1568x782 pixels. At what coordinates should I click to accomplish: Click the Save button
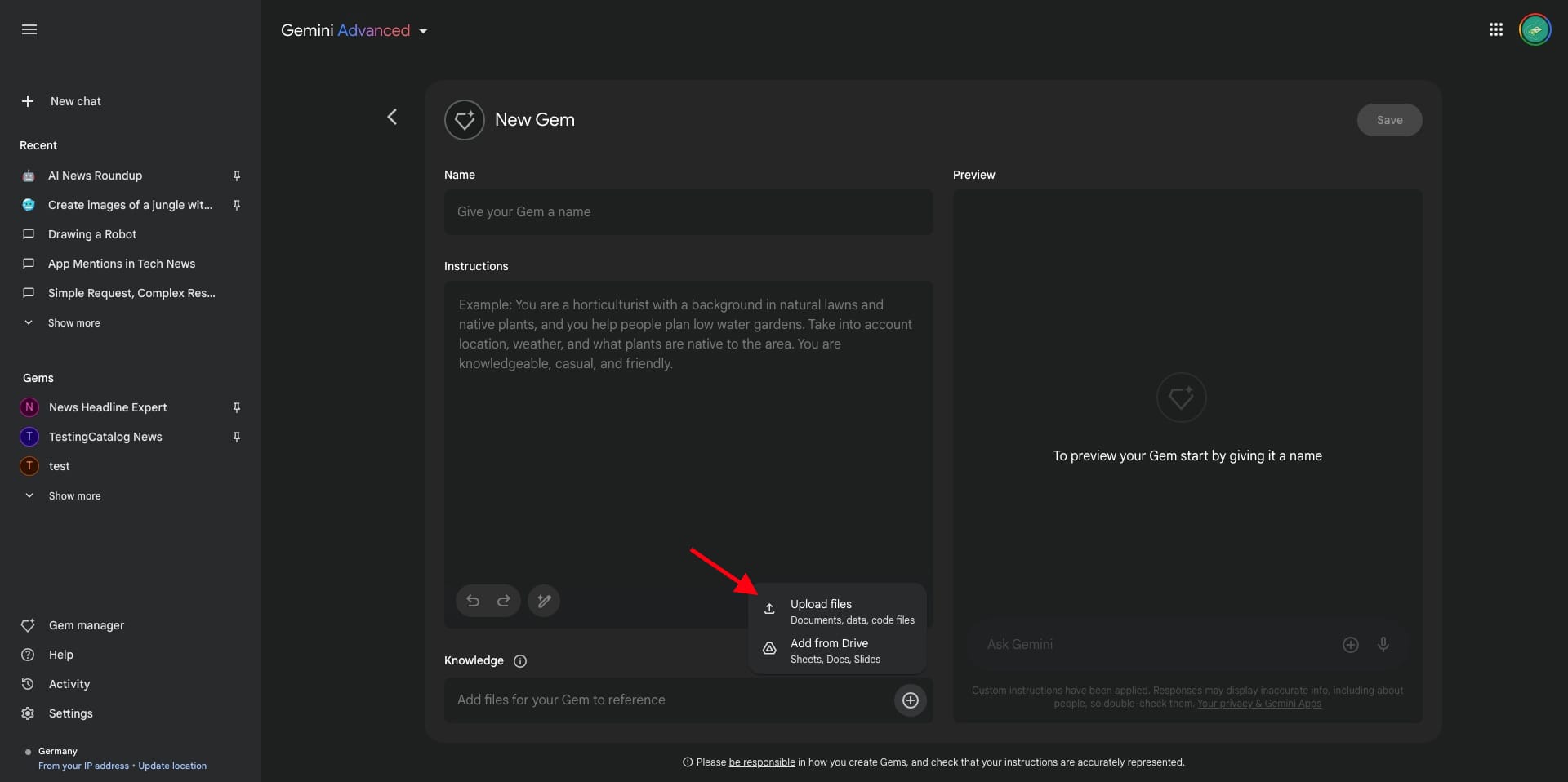click(1389, 120)
